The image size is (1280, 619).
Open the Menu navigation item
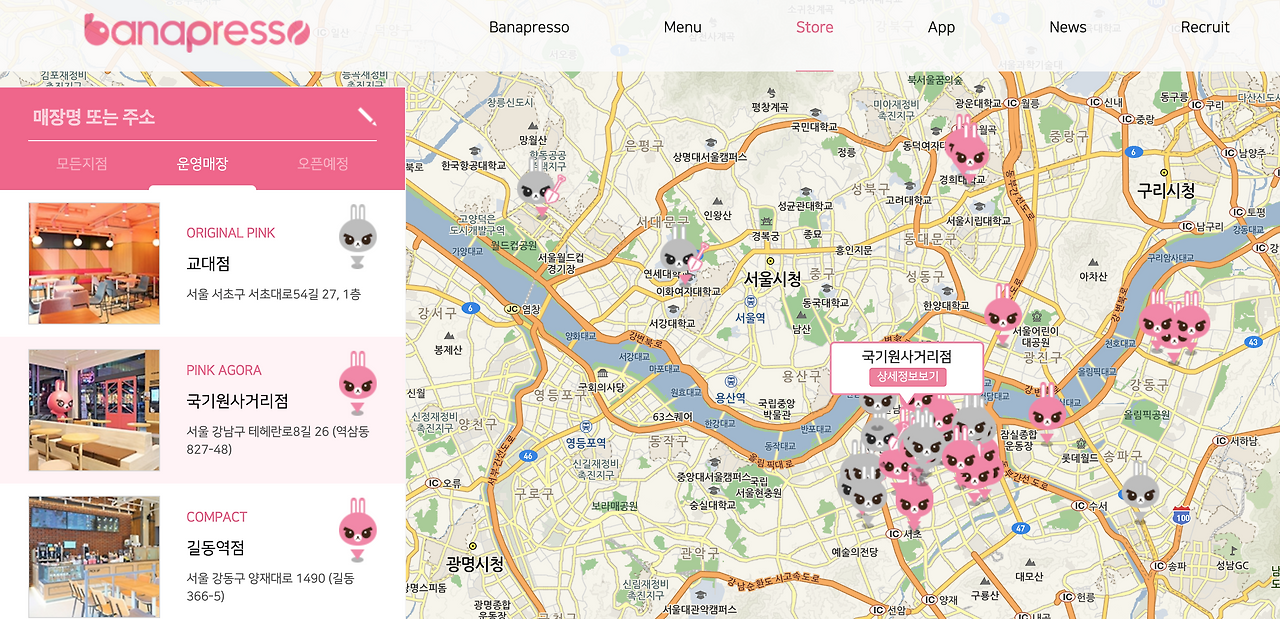click(683, 27)
